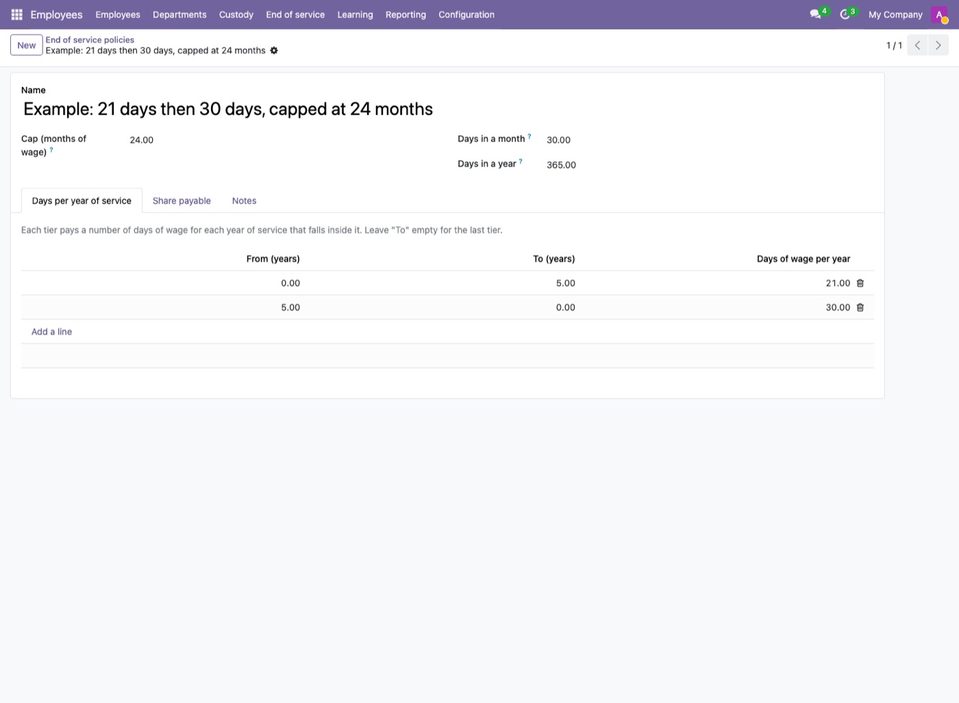
Task: Open the Reporting menu
Action: pos(405,15)
